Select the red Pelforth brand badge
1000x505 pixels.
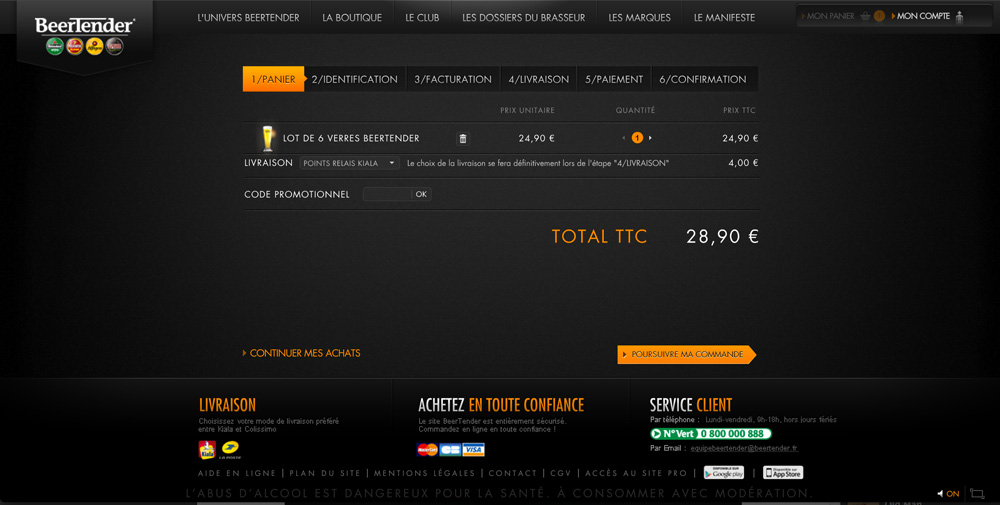(x=75, y=47)
